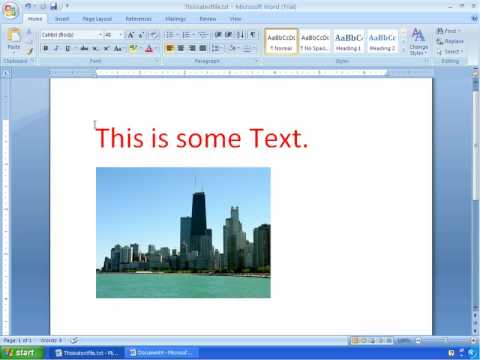This screenshot has width=480, height=360.
Task: Insert a bulleted list
Action: [170, 35]
